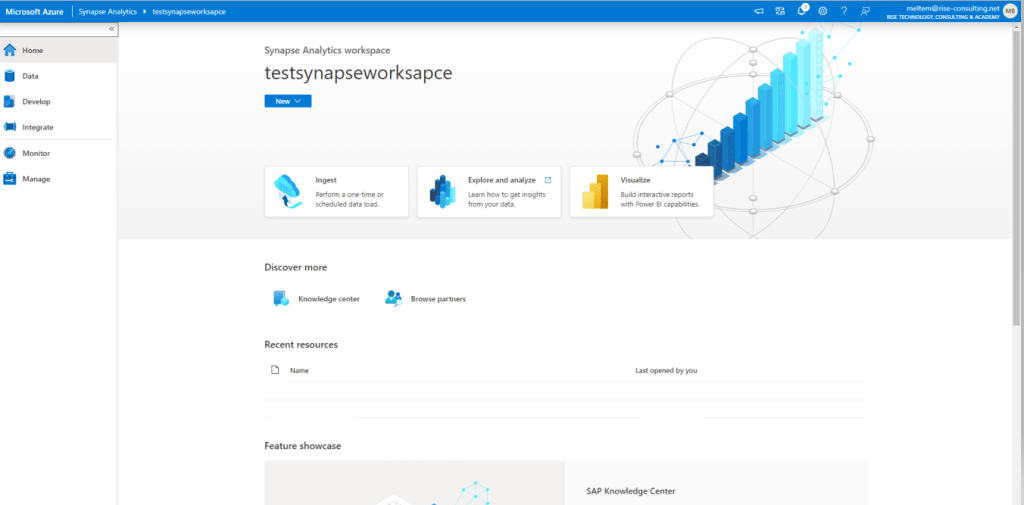Collapse the left navigation pane

(111, 29)
